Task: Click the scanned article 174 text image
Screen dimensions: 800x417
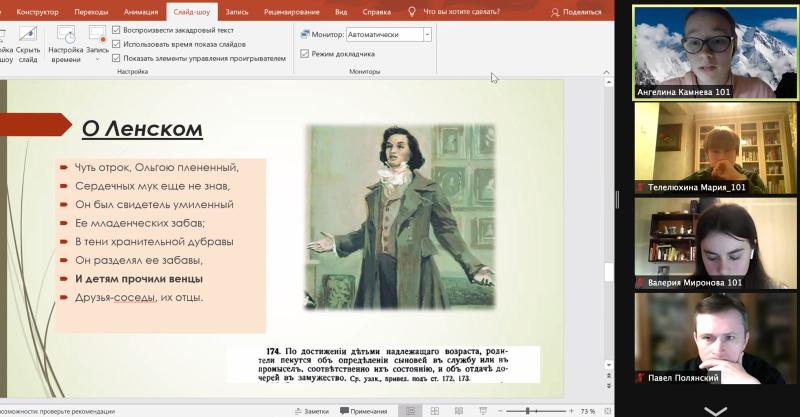Action: 384,364
